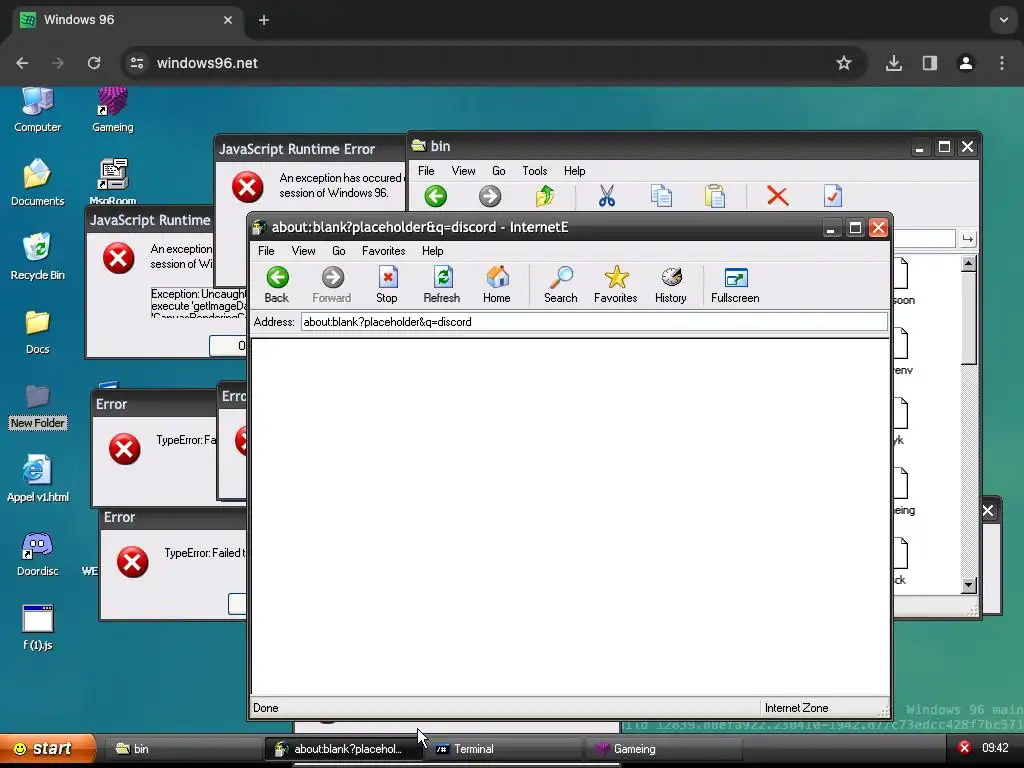
Task: Click bin window scrollbar down arrow
Action: 969,584
